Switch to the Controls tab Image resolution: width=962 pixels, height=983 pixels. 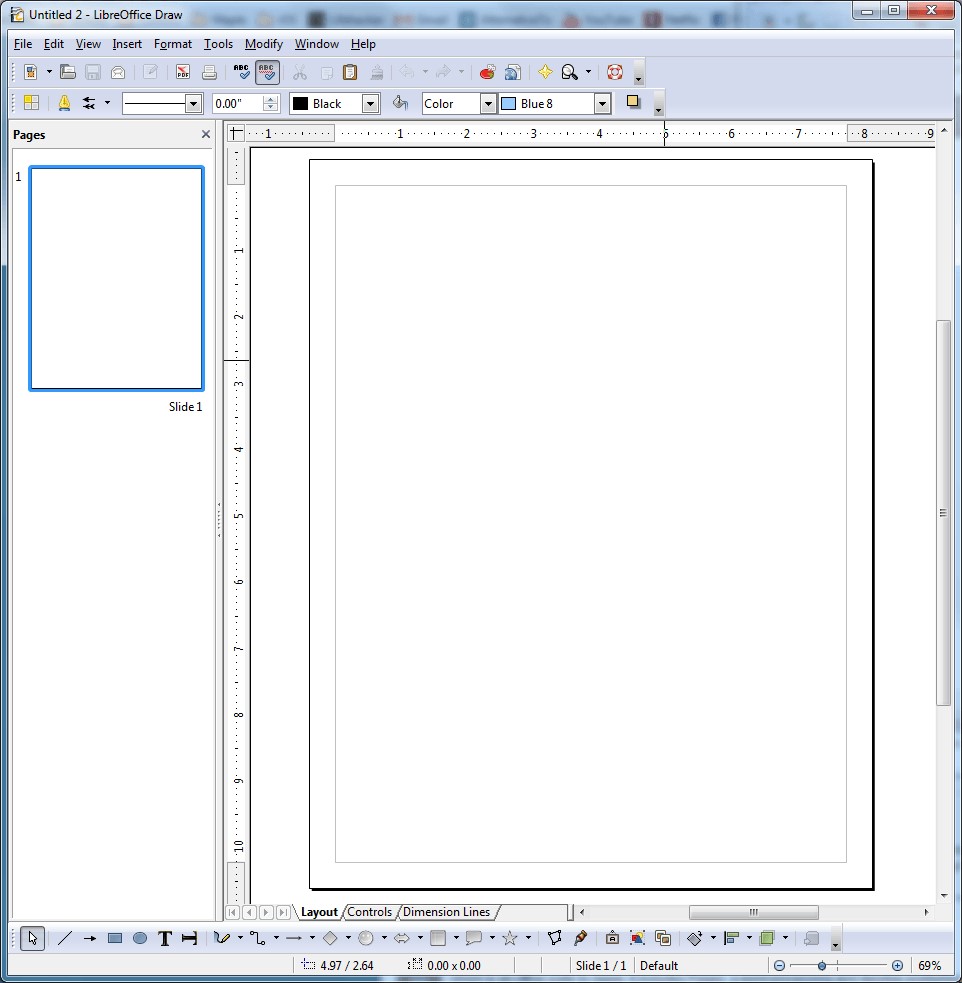[x=370, y=912]
